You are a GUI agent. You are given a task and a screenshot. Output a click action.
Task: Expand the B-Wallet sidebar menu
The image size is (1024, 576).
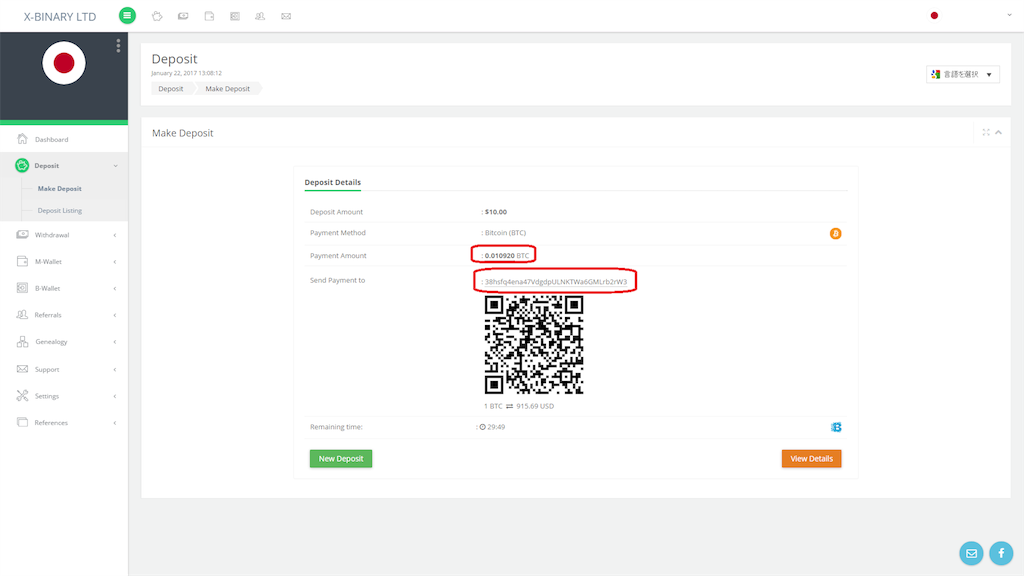point(64,289)
